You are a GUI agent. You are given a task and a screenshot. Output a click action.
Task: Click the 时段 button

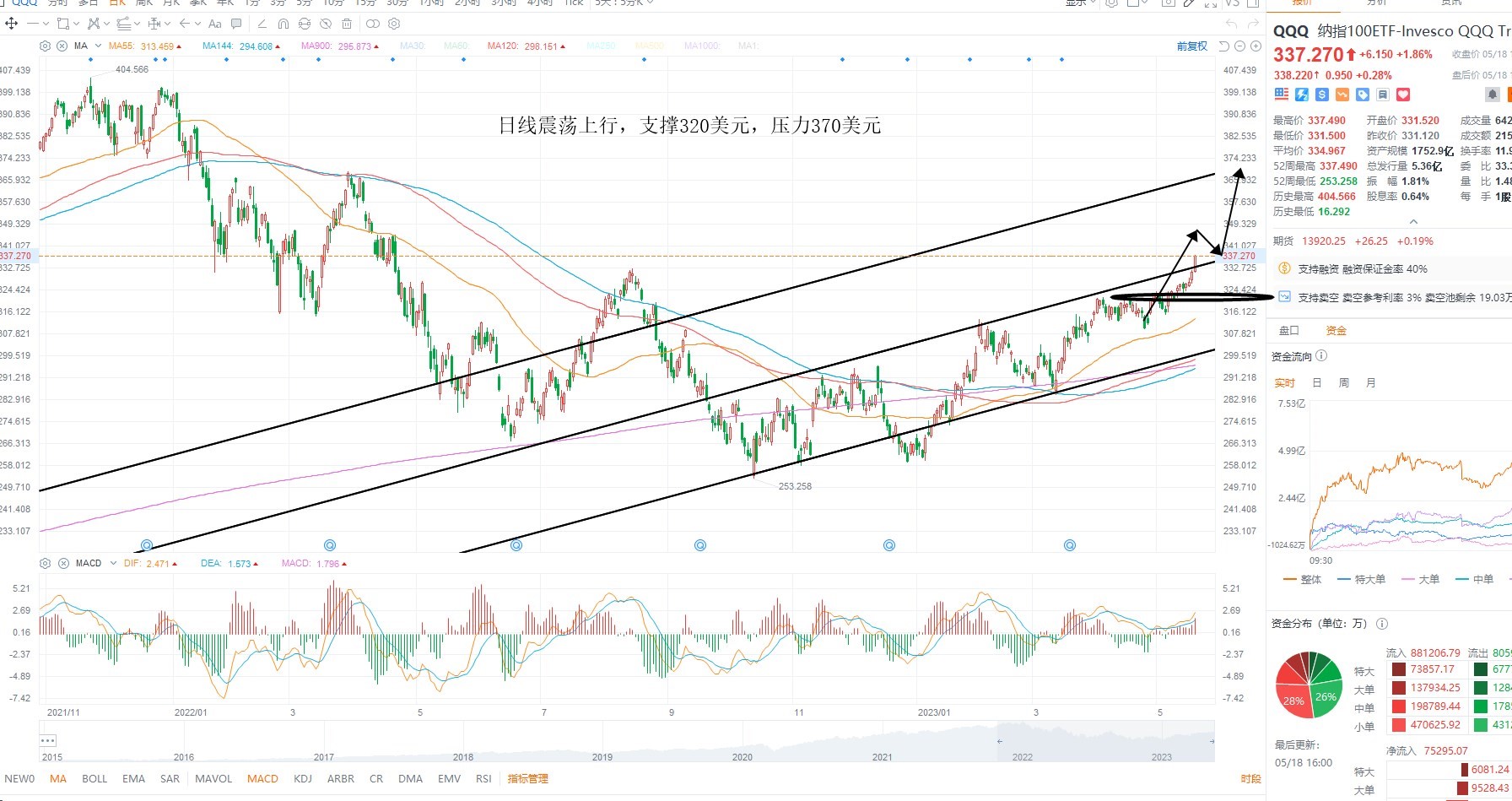tap(1251, 779)
